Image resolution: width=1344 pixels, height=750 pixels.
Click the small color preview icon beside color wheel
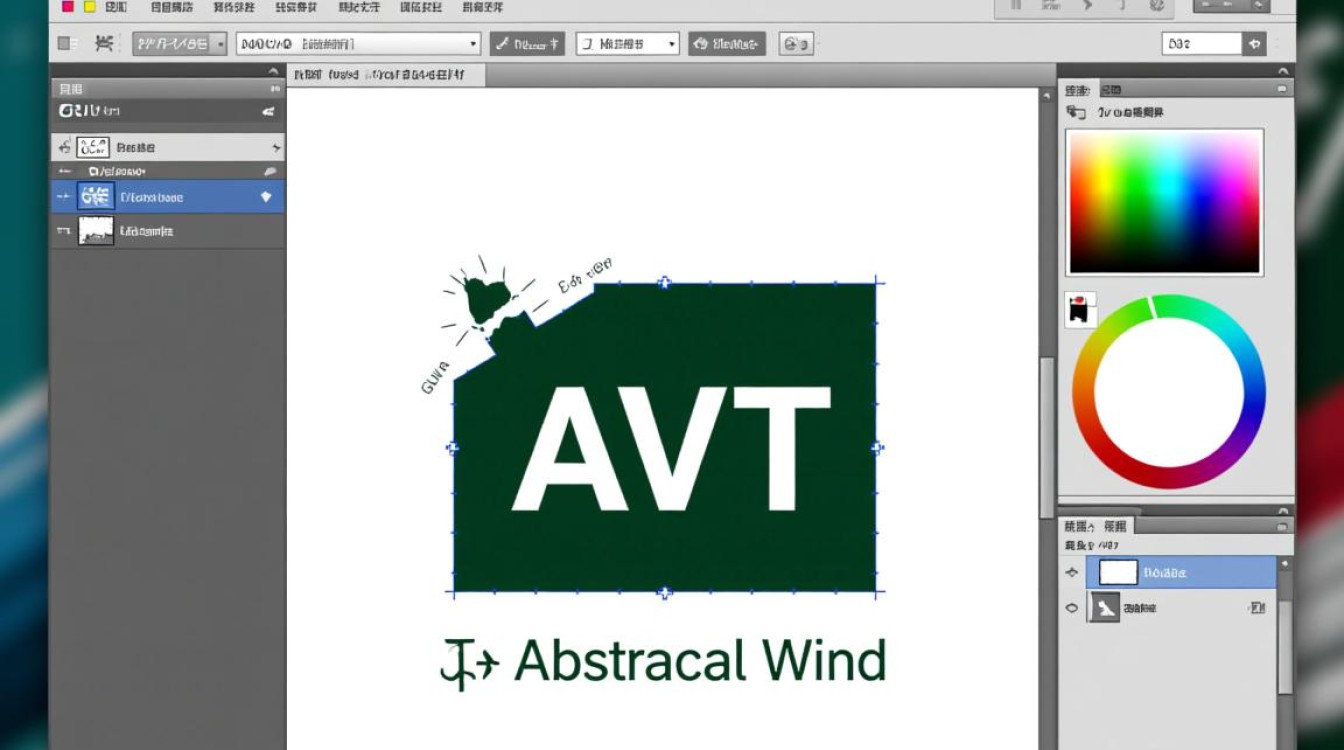pyautogui.click(x=1079, y=310)
